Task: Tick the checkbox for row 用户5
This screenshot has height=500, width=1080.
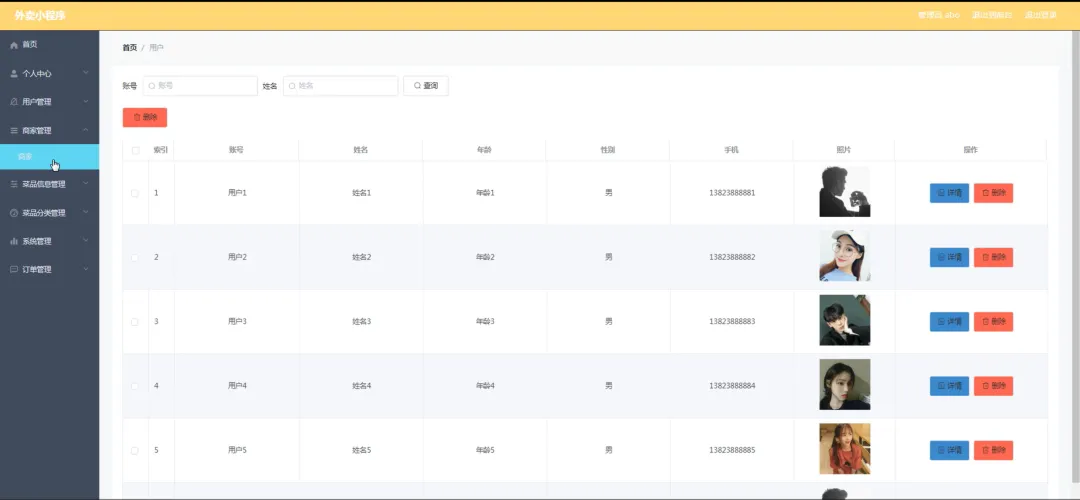Action: pos(135,450)
